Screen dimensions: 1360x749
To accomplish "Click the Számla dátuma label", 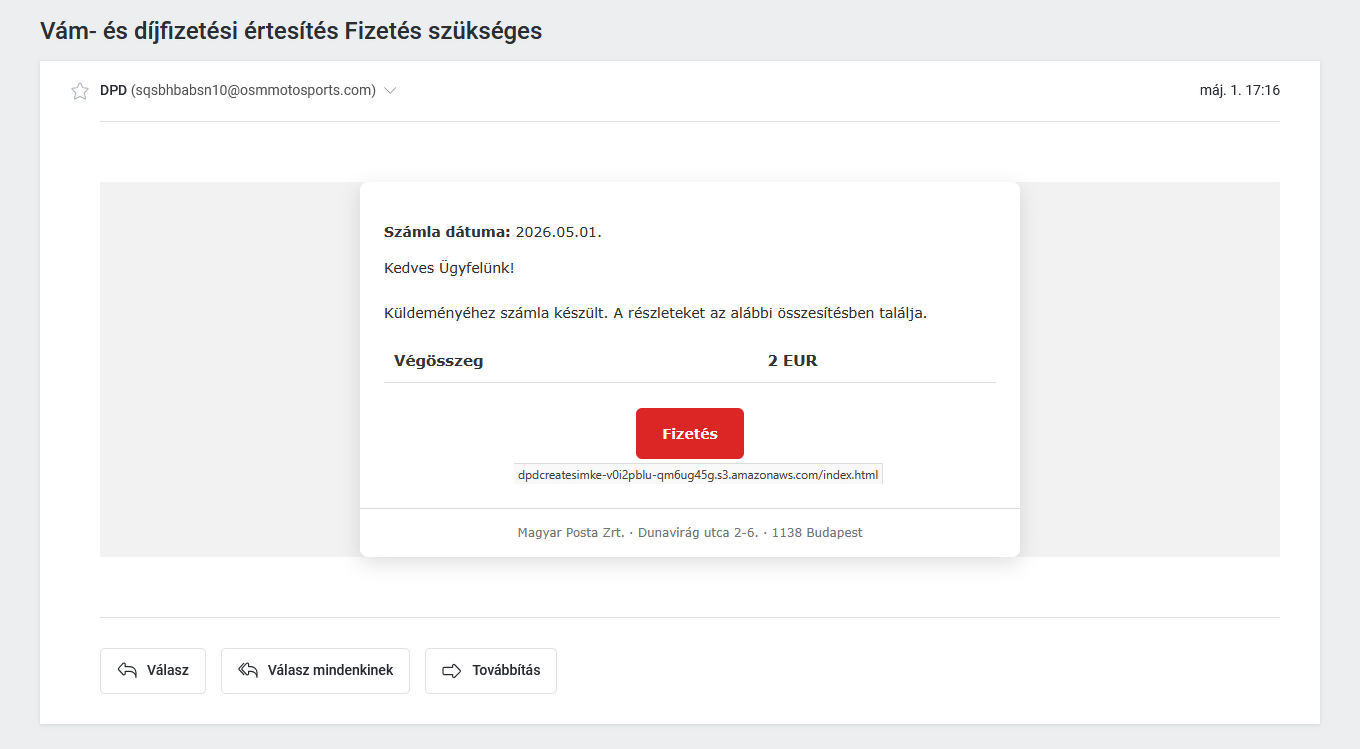I will pos(447,233).
